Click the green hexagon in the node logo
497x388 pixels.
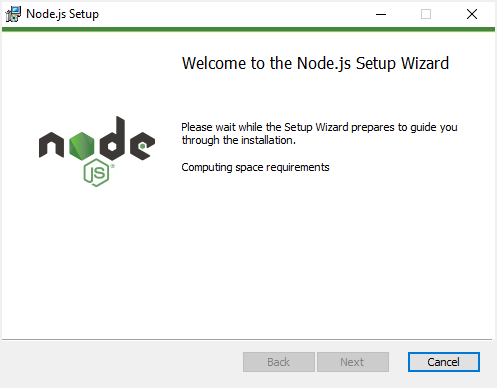tap(82, 145)
